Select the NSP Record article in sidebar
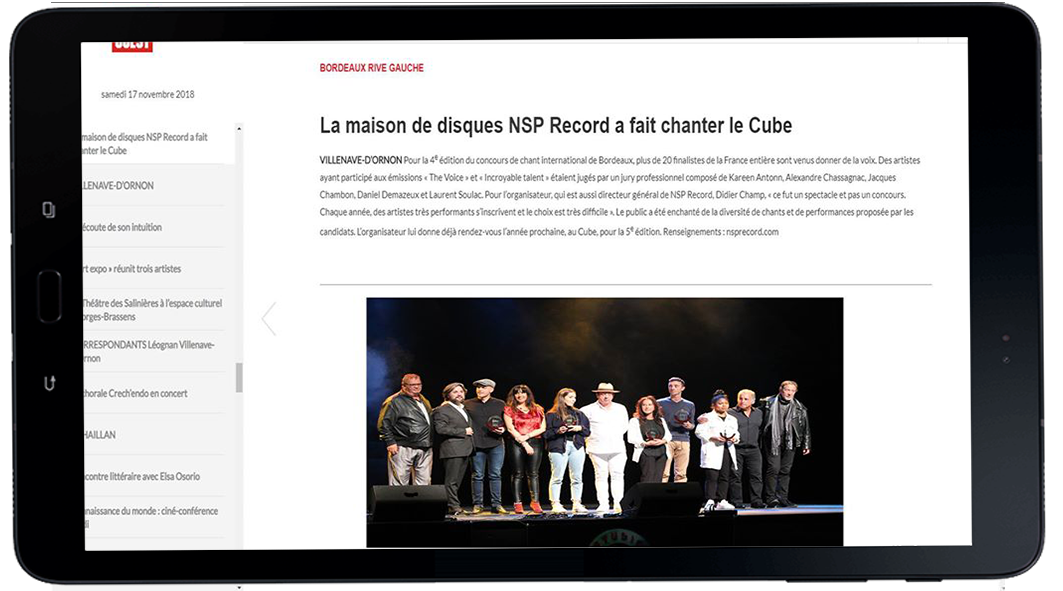This screenshot has height=591, width=1063. [x=147, y=144]
